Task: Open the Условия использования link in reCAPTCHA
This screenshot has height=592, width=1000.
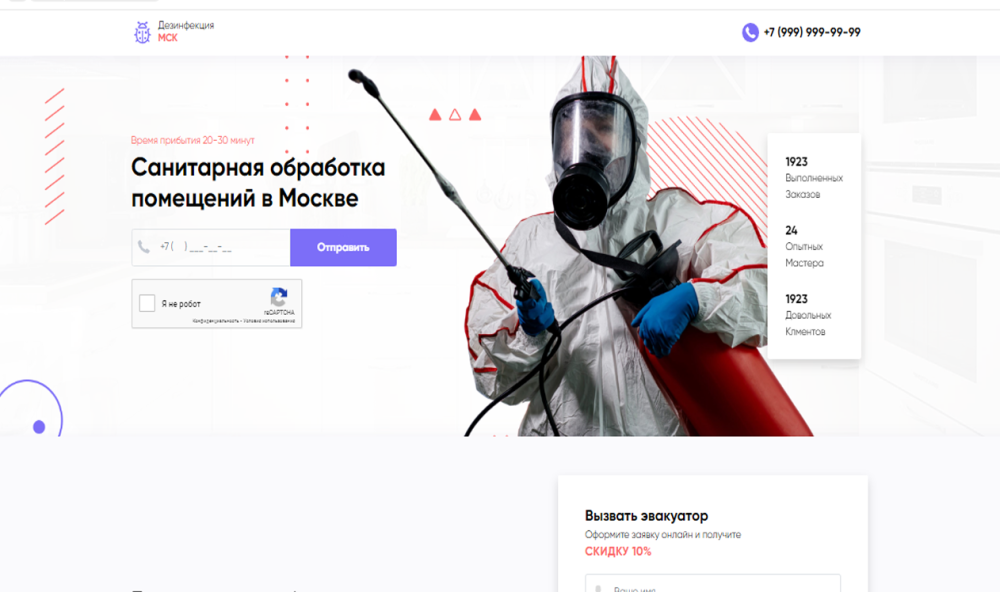Action: pyautogui.click(x=269, y=321)
